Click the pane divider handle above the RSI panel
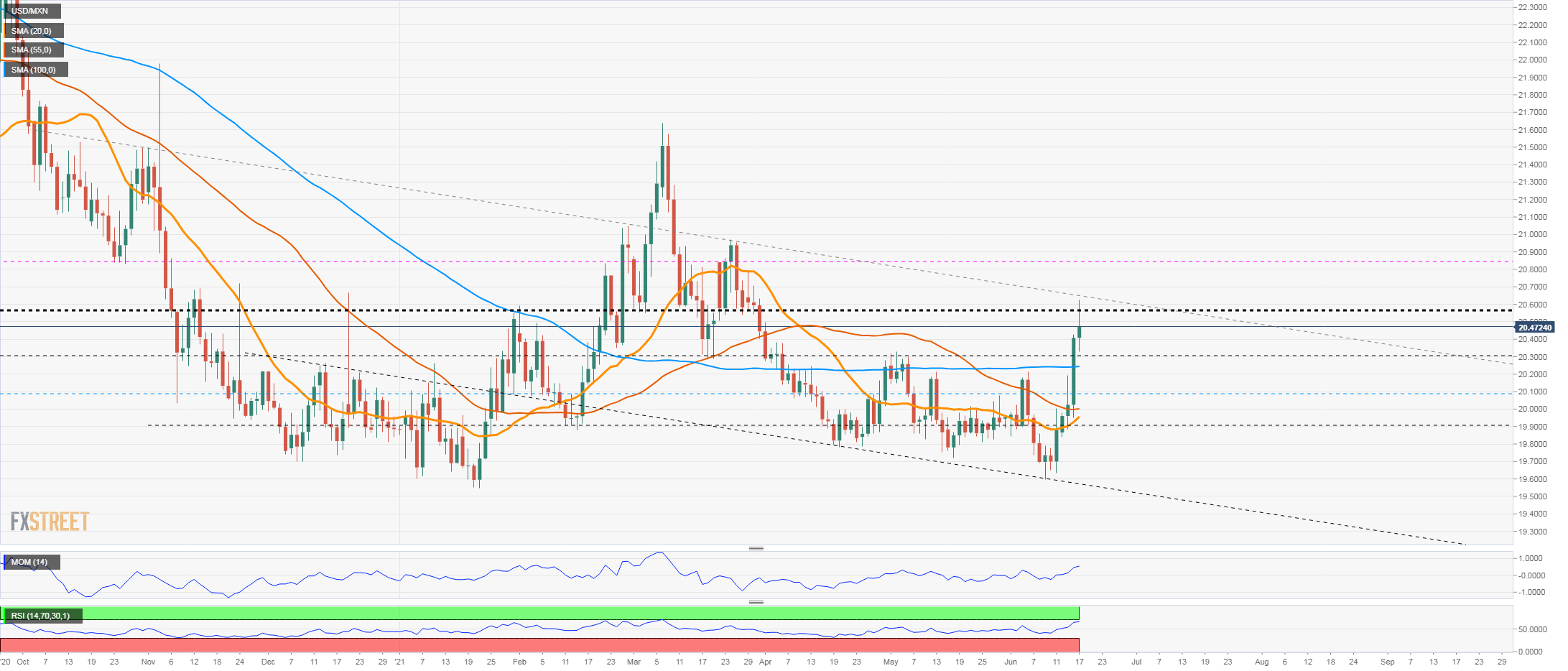 click(756, 602)
